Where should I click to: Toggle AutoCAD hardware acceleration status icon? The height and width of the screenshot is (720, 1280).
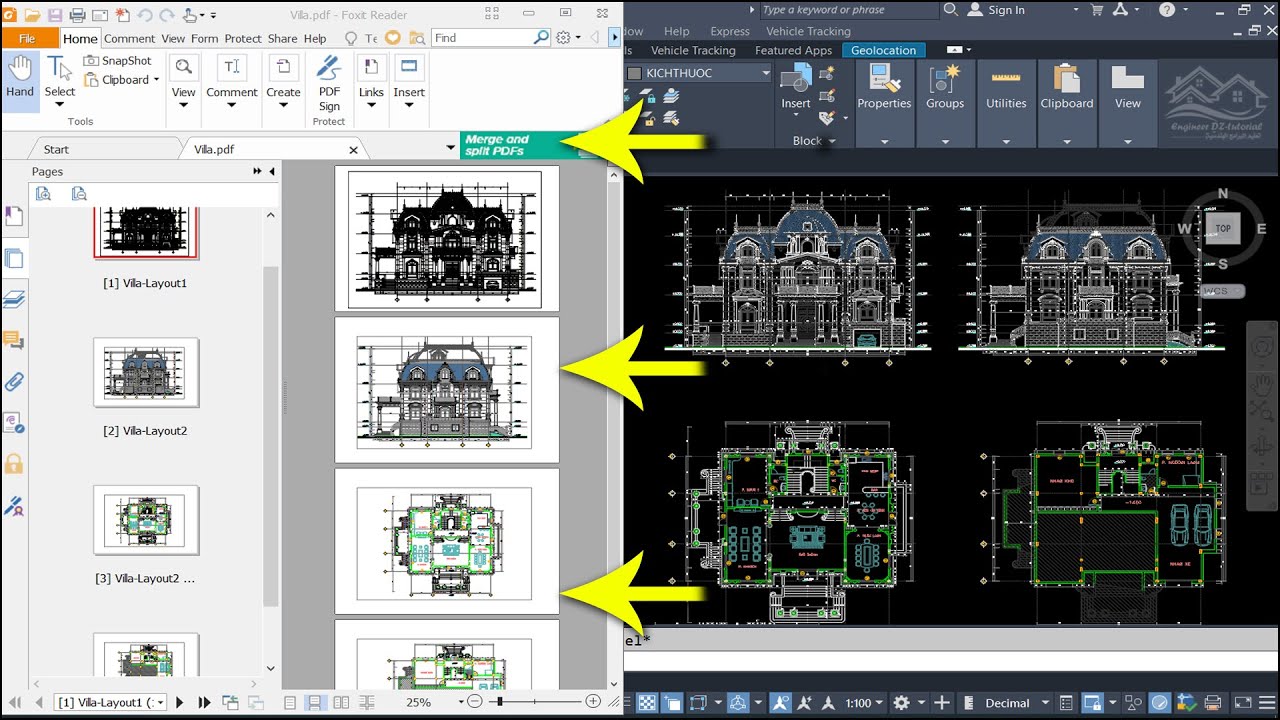click(x=1160, y=703)
